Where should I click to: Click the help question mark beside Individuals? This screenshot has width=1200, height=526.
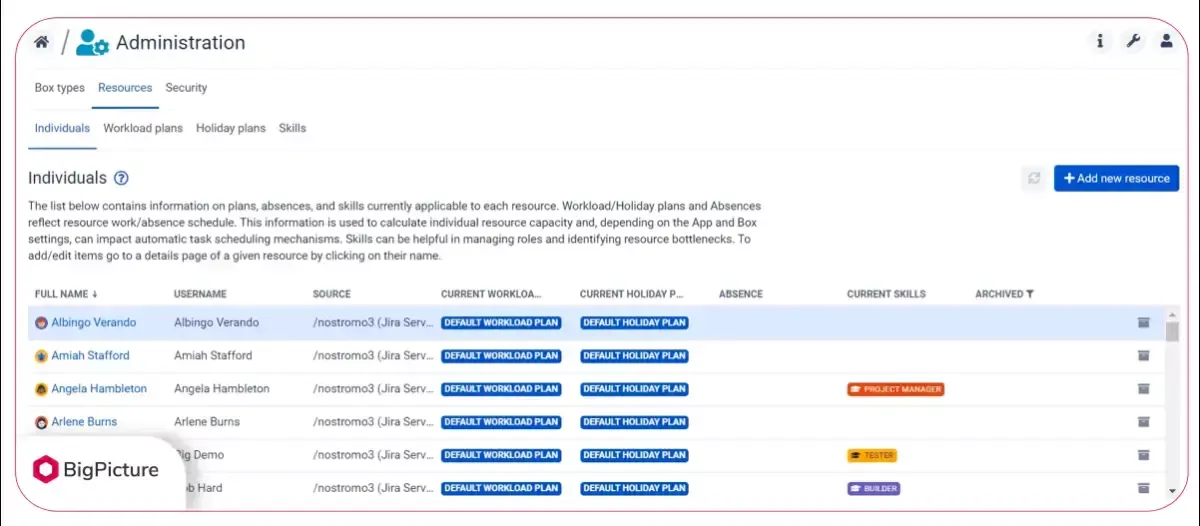(121, 178)
